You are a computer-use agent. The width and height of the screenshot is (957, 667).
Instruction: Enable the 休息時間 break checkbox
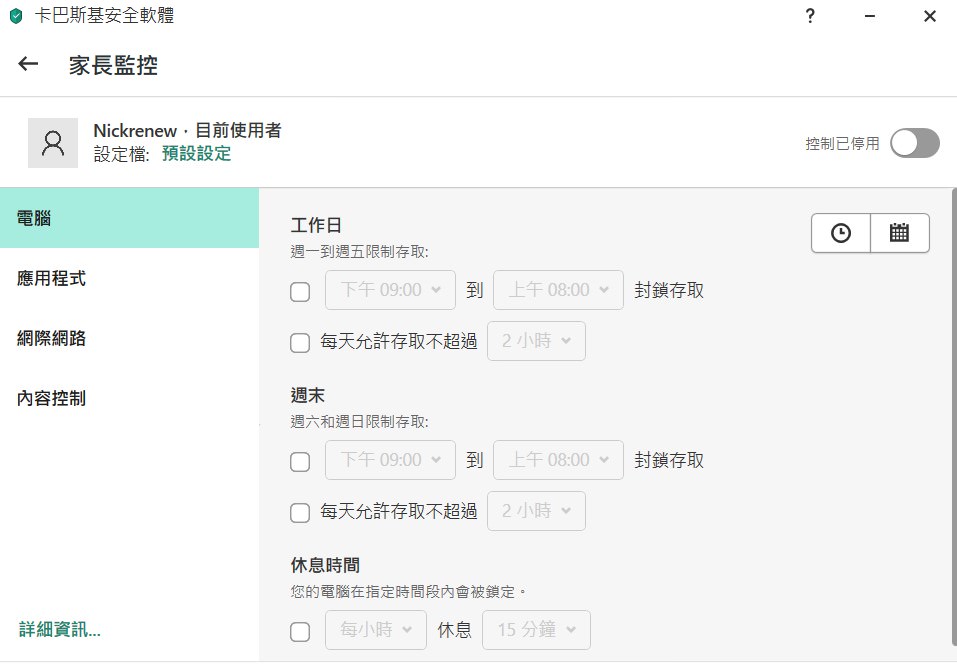click(x=300, y=632)
